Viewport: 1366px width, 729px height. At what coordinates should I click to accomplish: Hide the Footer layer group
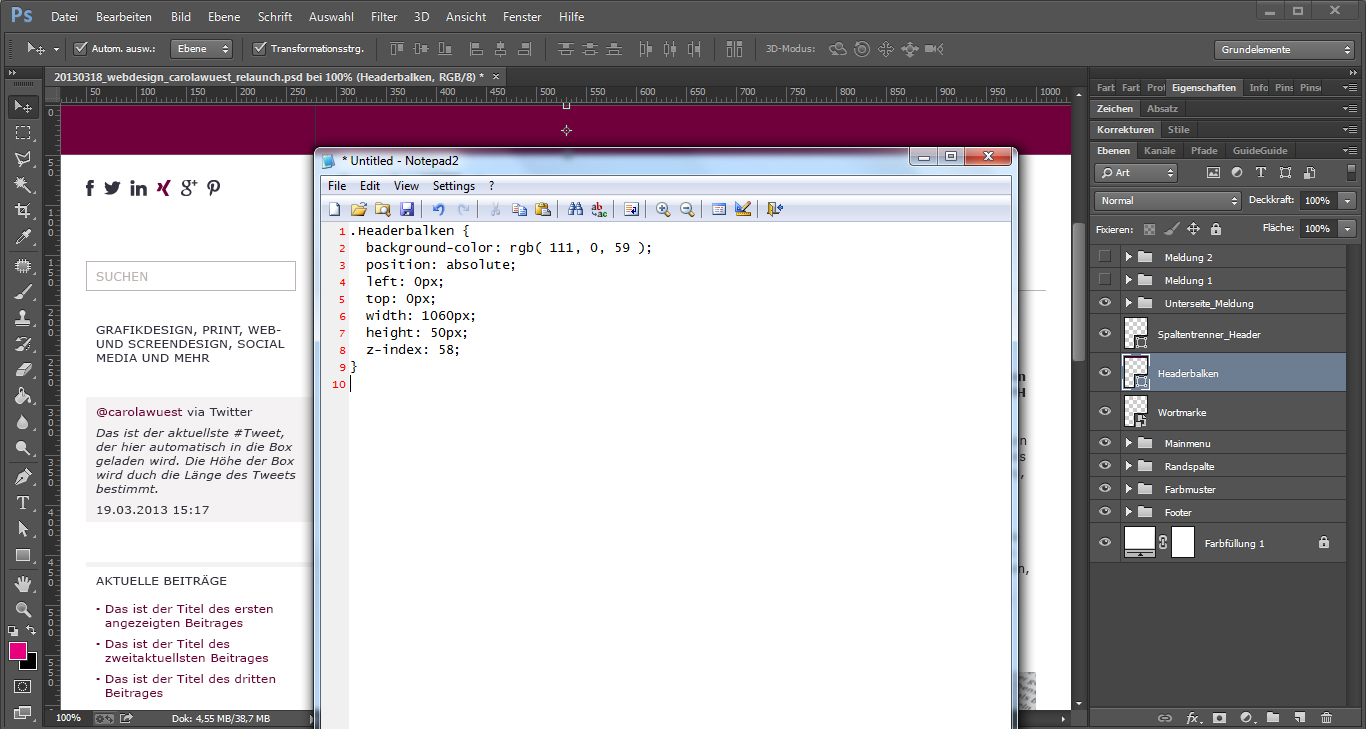point(1104,512)
